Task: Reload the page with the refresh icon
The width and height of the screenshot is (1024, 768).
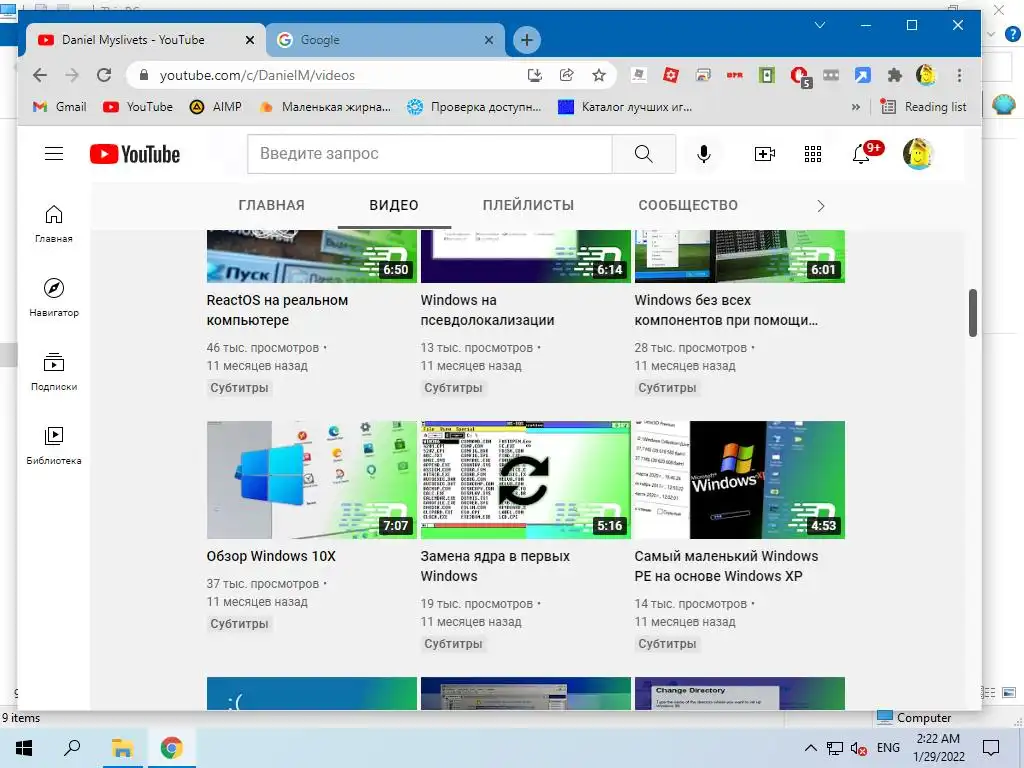Action: click(x=104, y=75)
